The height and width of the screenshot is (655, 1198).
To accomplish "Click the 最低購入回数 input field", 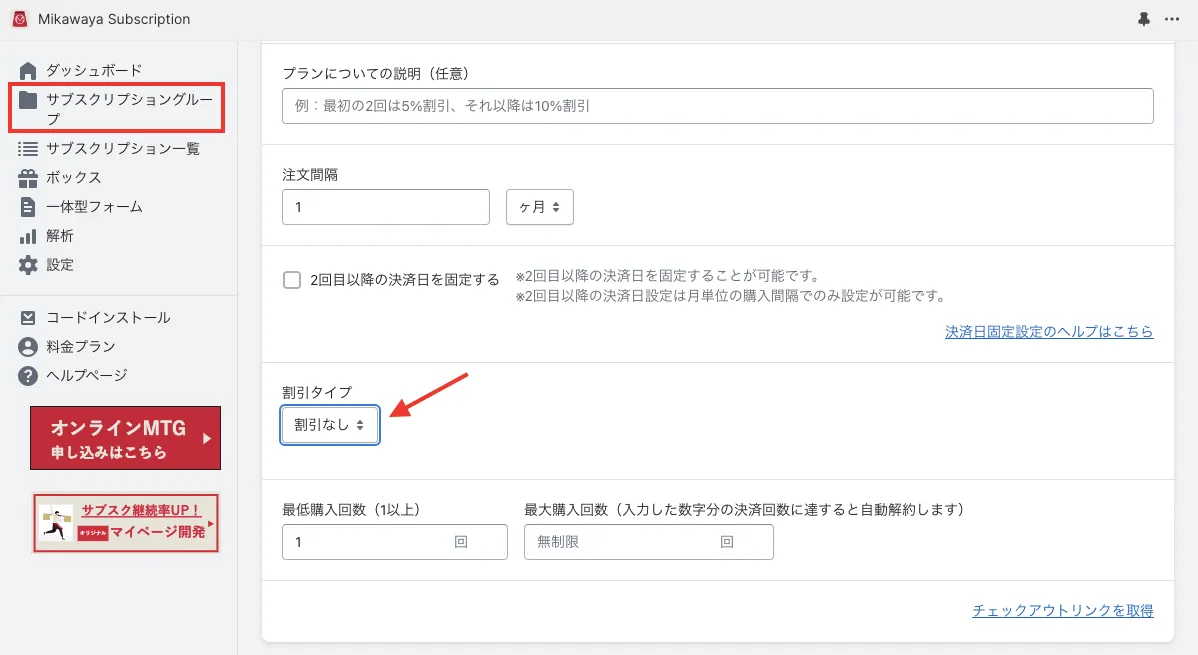I will coord(394,542).
